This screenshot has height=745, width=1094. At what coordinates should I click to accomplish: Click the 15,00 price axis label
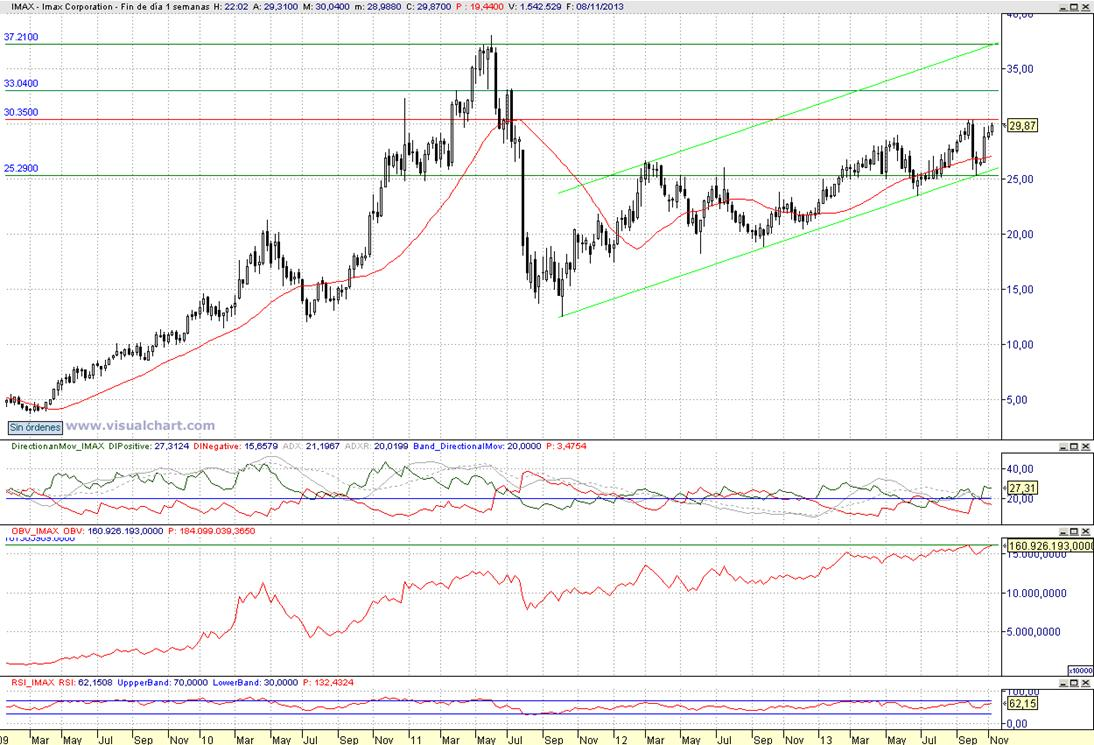1019,289
